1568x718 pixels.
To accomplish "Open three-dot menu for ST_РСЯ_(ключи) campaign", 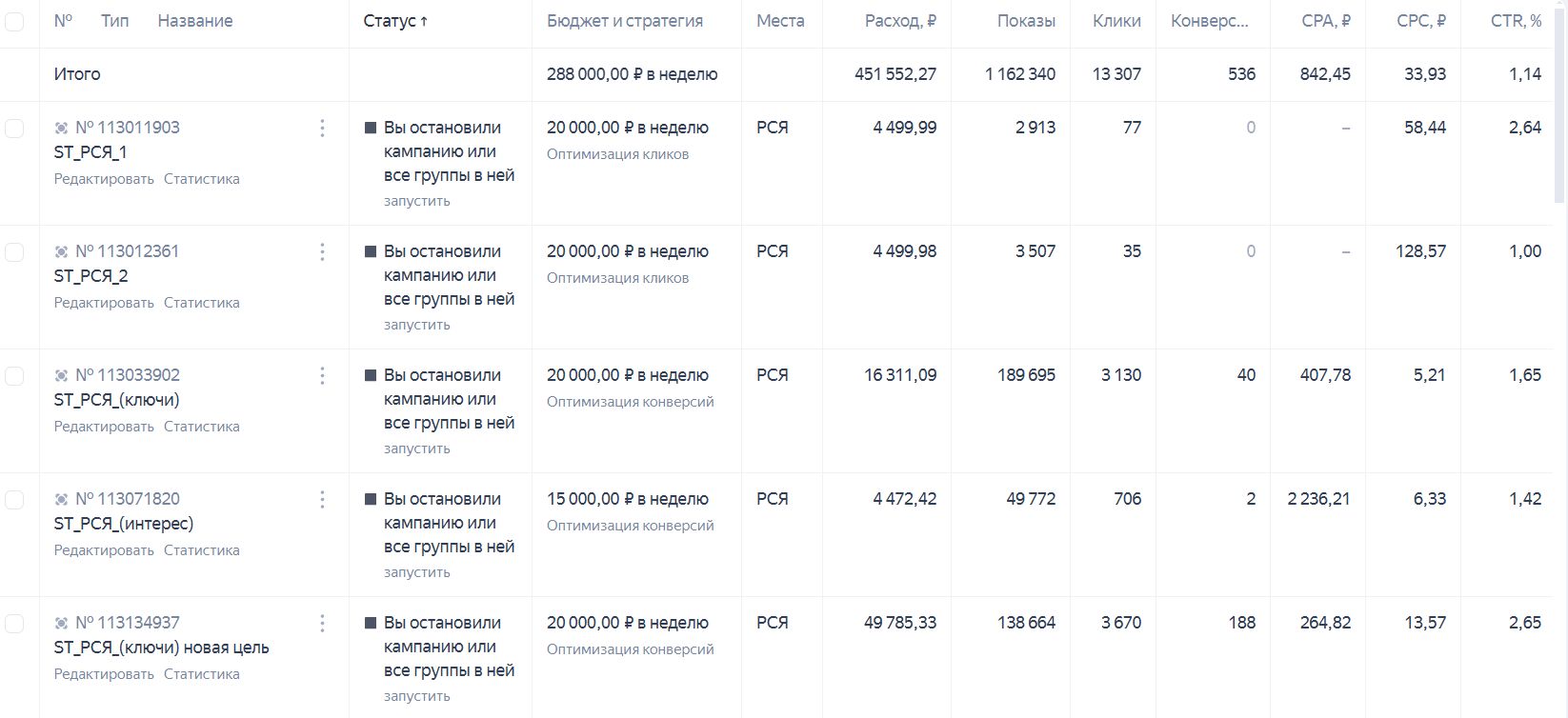I will (322, 375).
